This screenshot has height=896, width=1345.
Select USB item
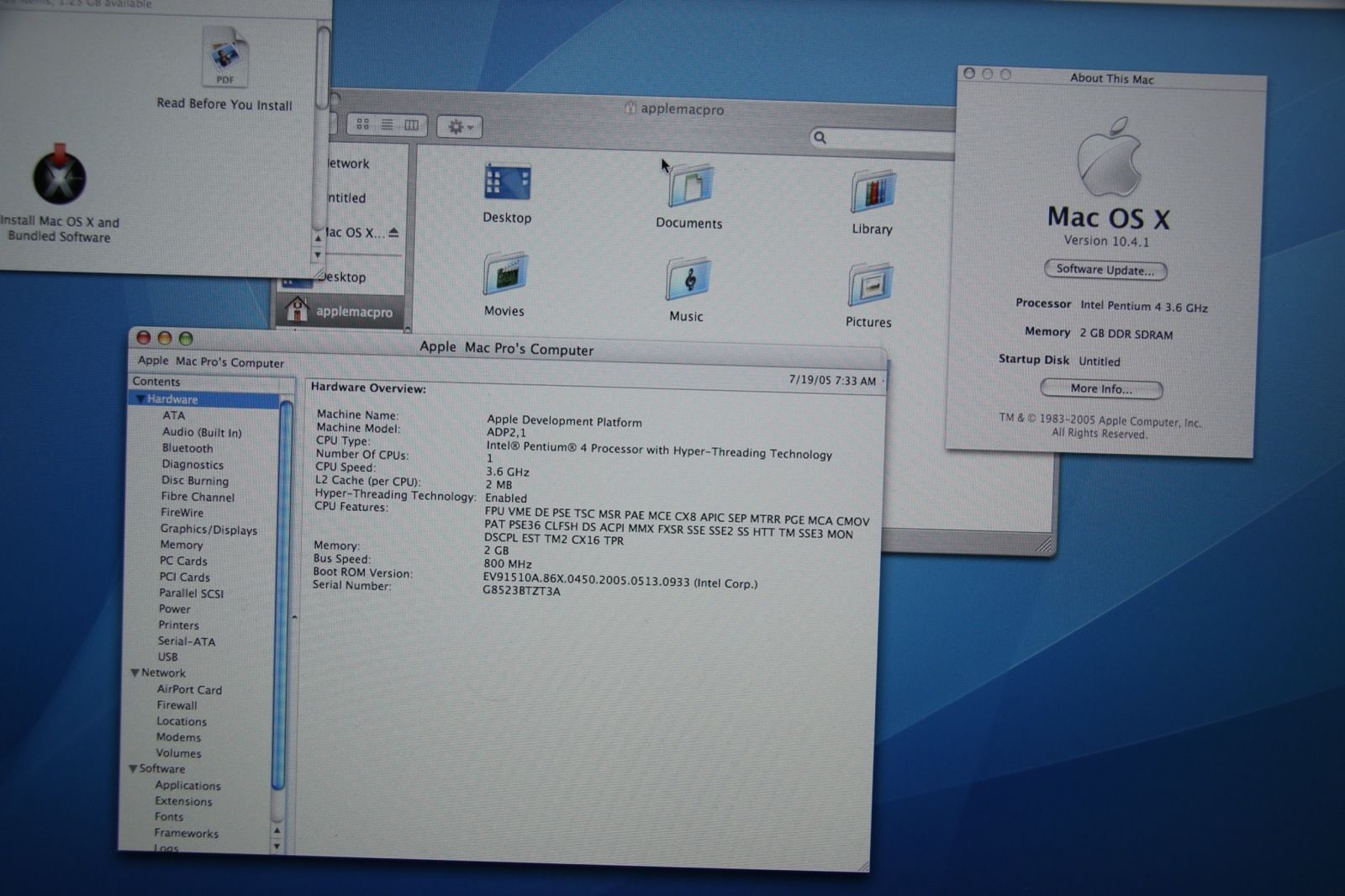[167, 657]
